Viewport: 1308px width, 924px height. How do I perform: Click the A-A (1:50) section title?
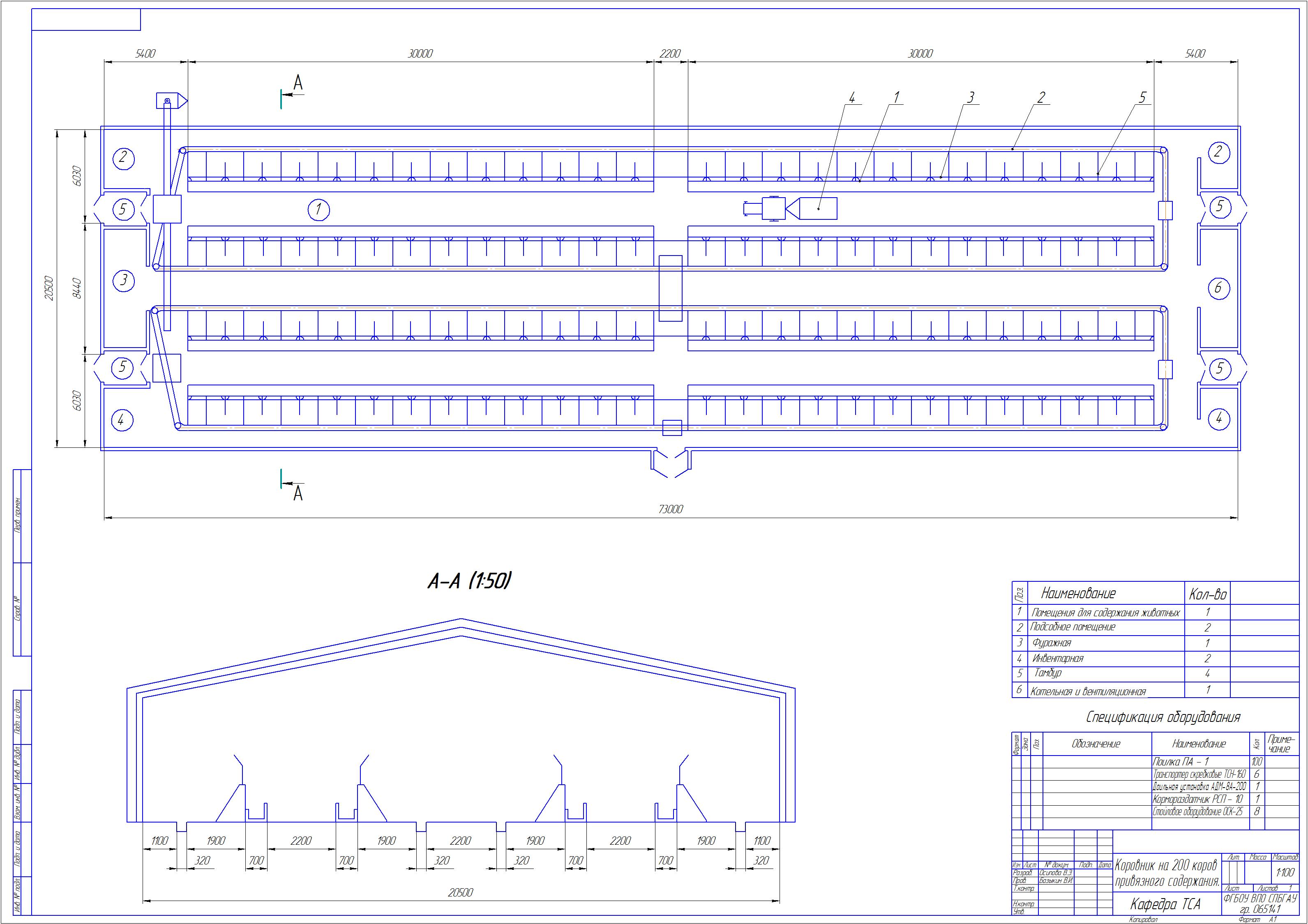pos(469,582)
